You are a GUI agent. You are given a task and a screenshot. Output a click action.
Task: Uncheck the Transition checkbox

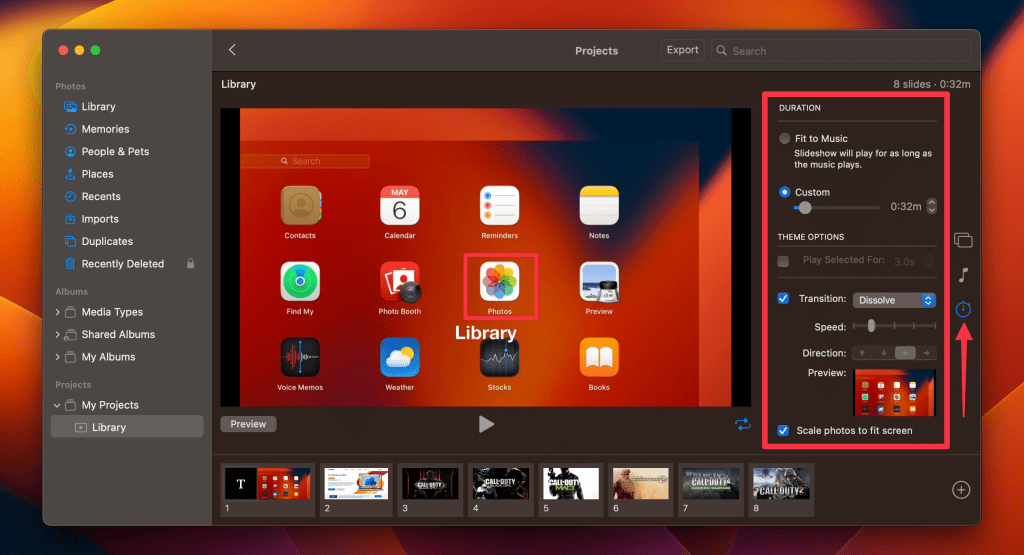pos(783,298)
